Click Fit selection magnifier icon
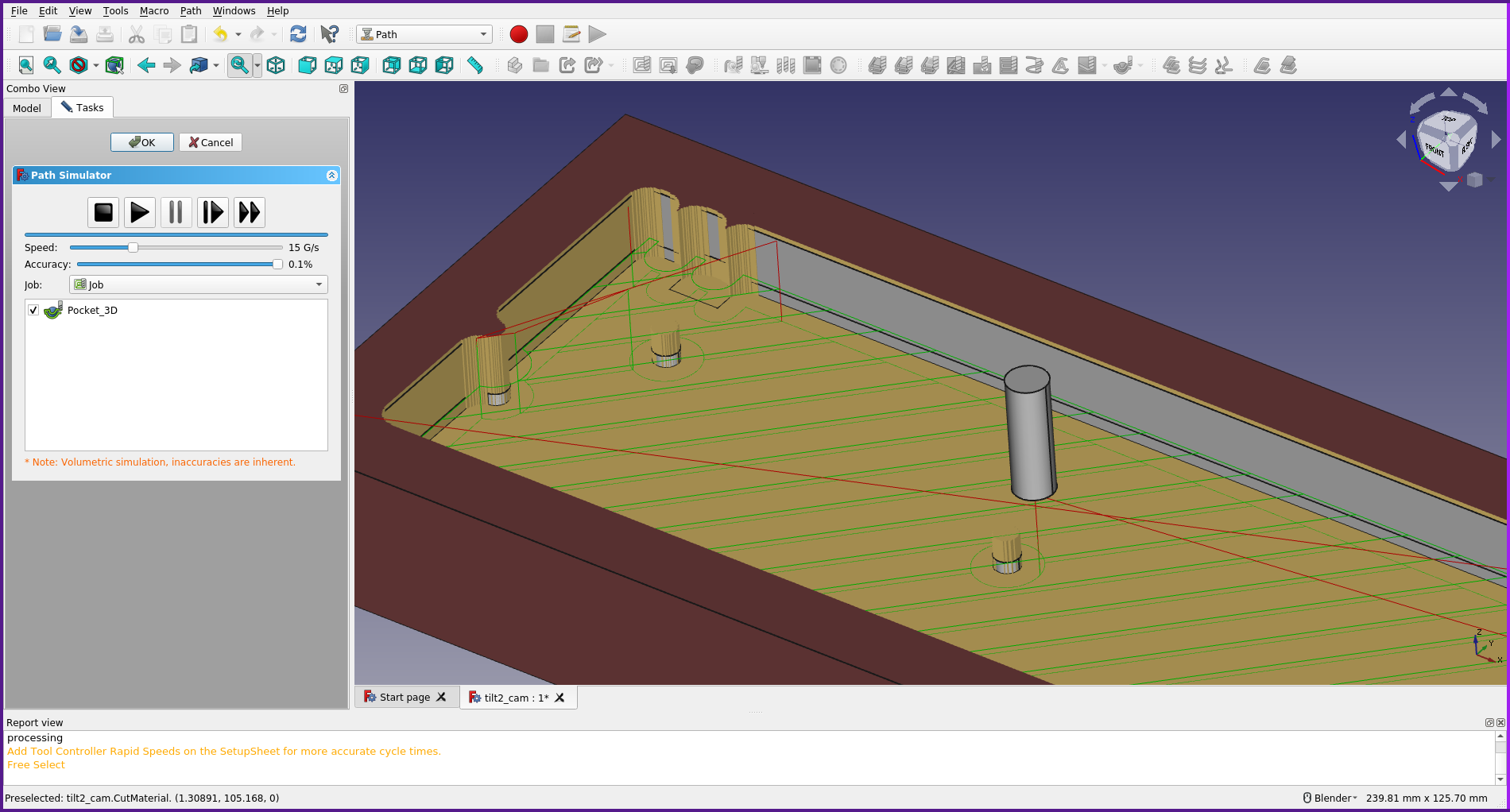Image resolution: width=1510 pixels, height=812 pixels. [52, 65]
